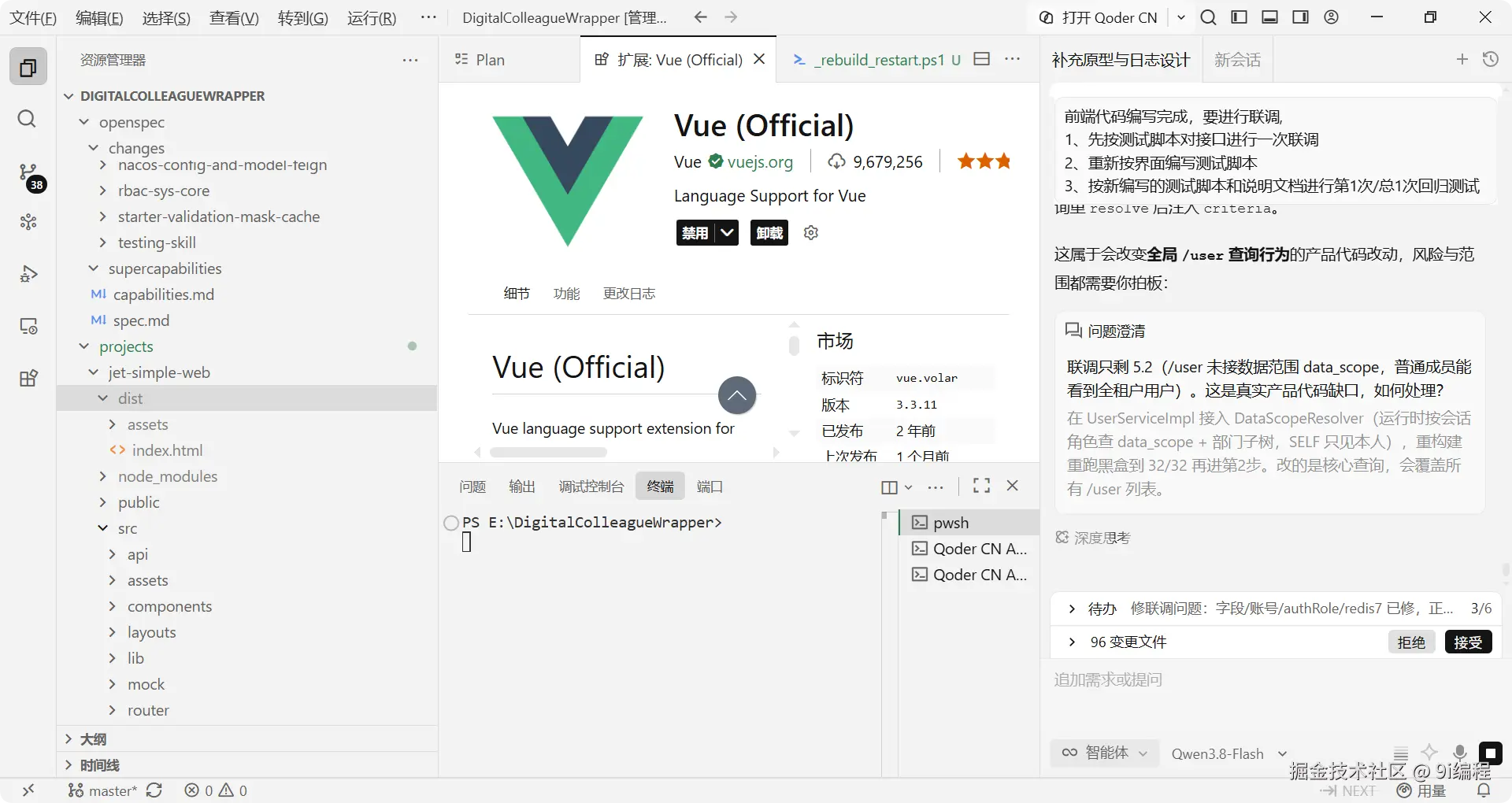
Task: Click the lines icon left of sparkle in chat input
Action: click(x=1401, y=753)
